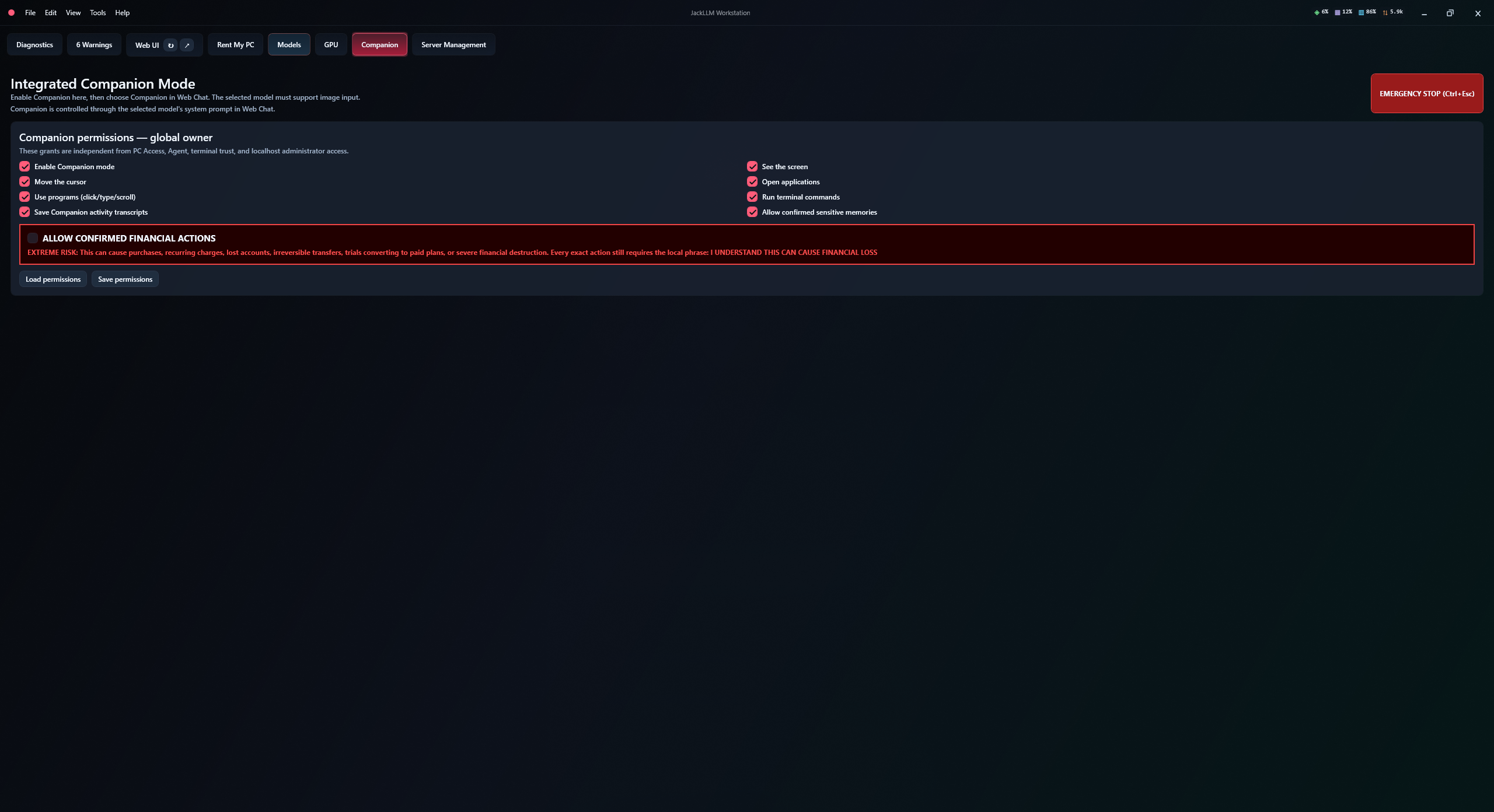Switch to the Models tab
1494x812 pixels.
(289, 45)
